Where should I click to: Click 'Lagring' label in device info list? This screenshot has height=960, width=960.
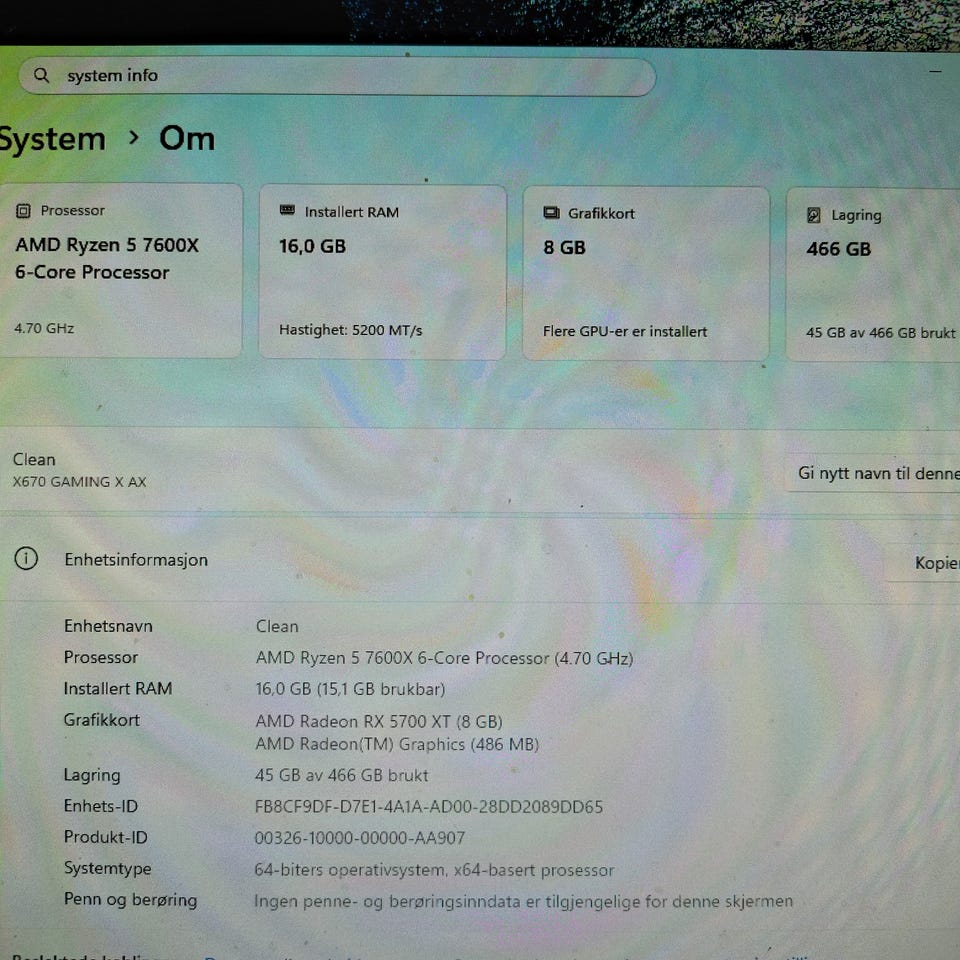coord(92,775)
